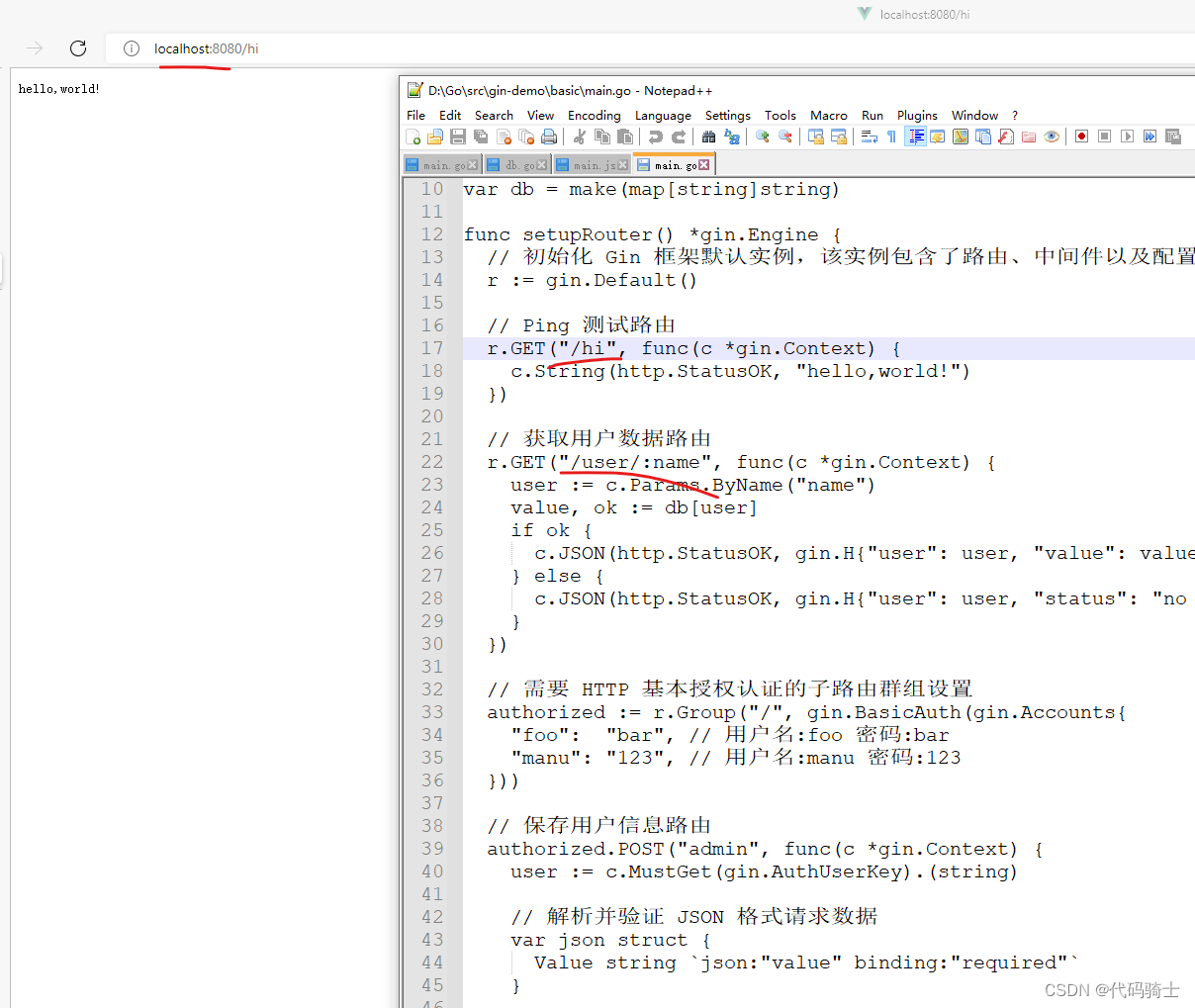1195x1008 pixels.
Task: Start macro recording with the red record icon
Action: coord(1081,136)
